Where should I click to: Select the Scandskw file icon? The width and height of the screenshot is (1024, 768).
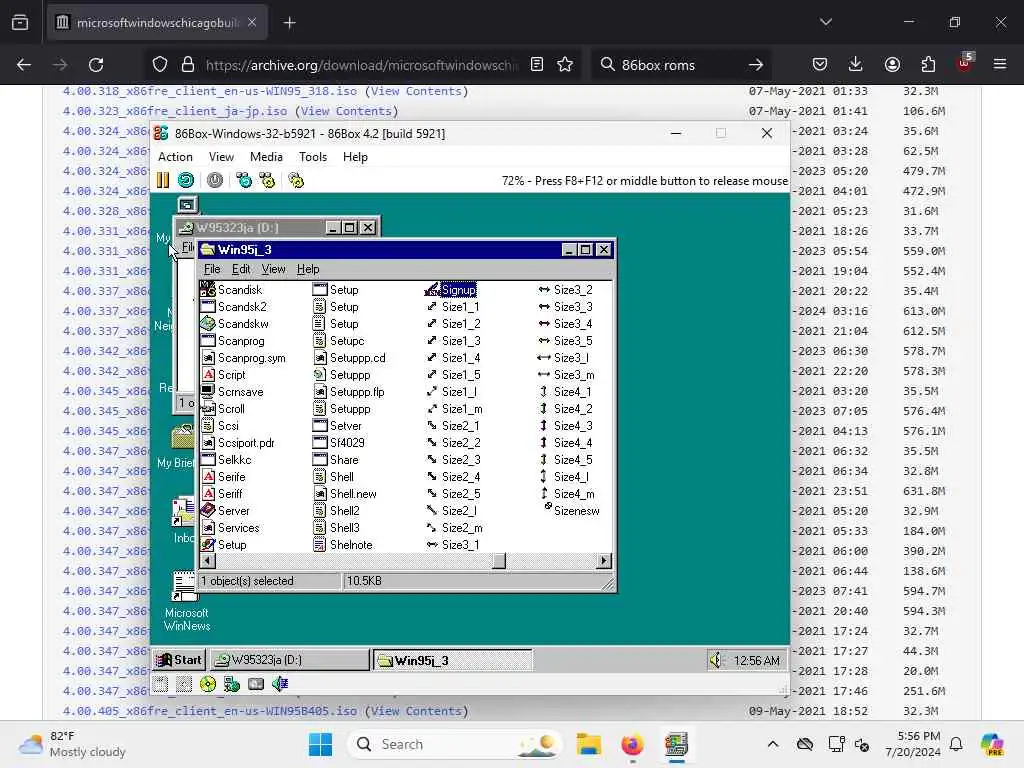[x=234, y=323]
